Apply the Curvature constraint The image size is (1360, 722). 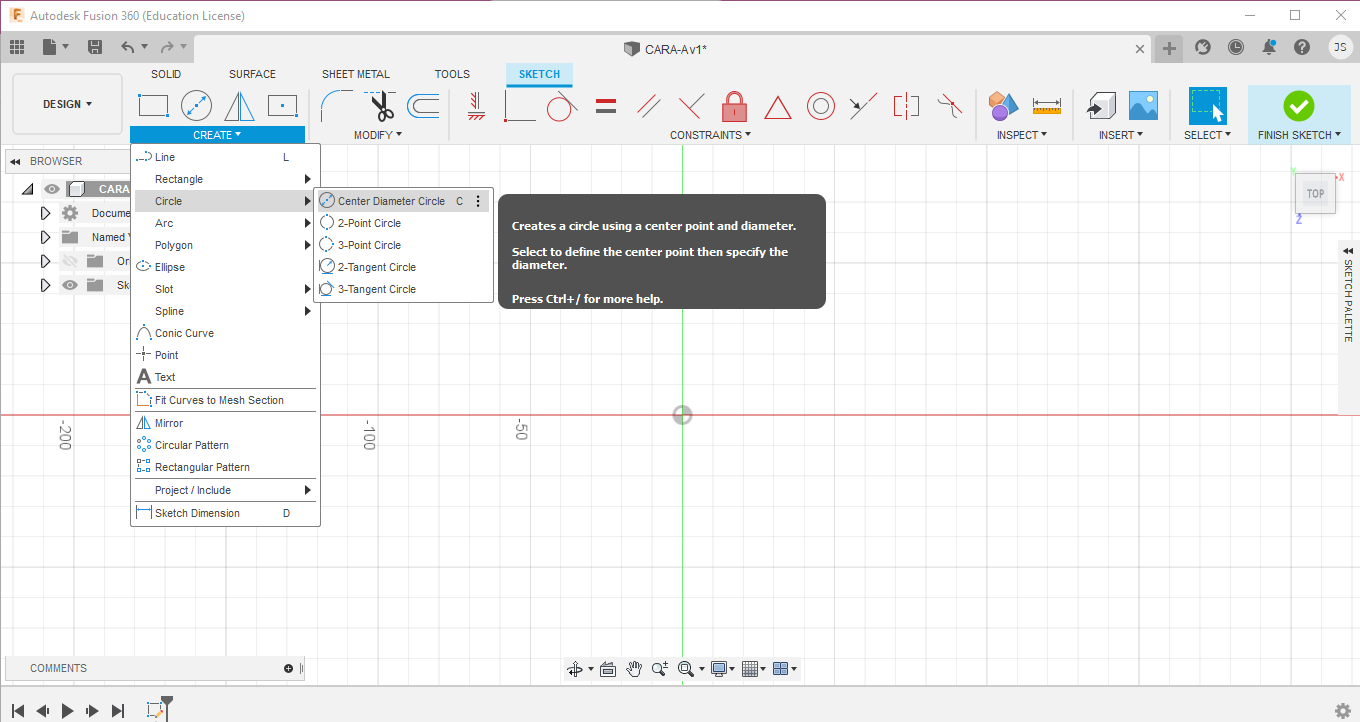[x=949, y=105]
